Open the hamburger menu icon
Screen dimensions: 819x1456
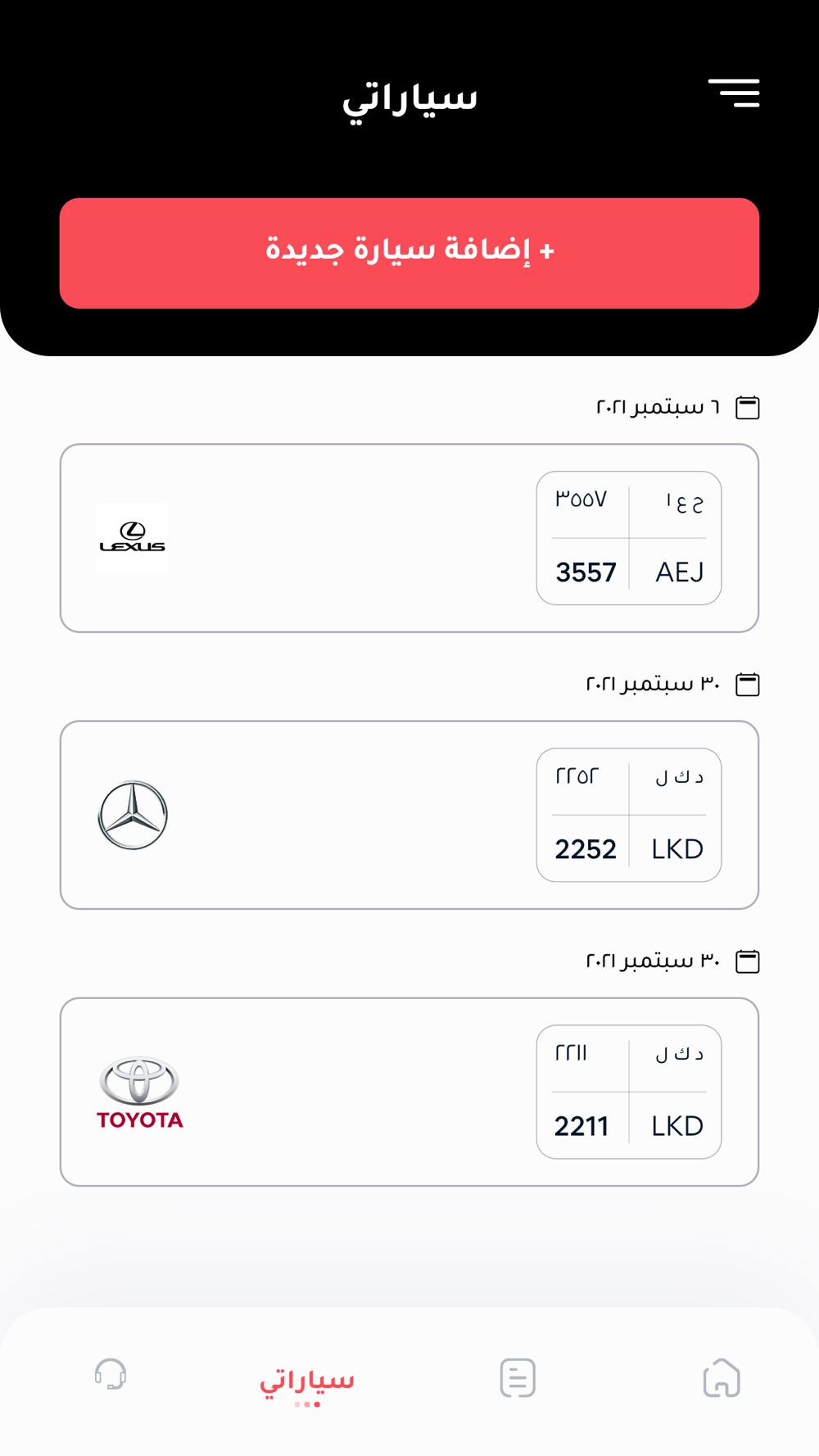[x=734, y=93]
